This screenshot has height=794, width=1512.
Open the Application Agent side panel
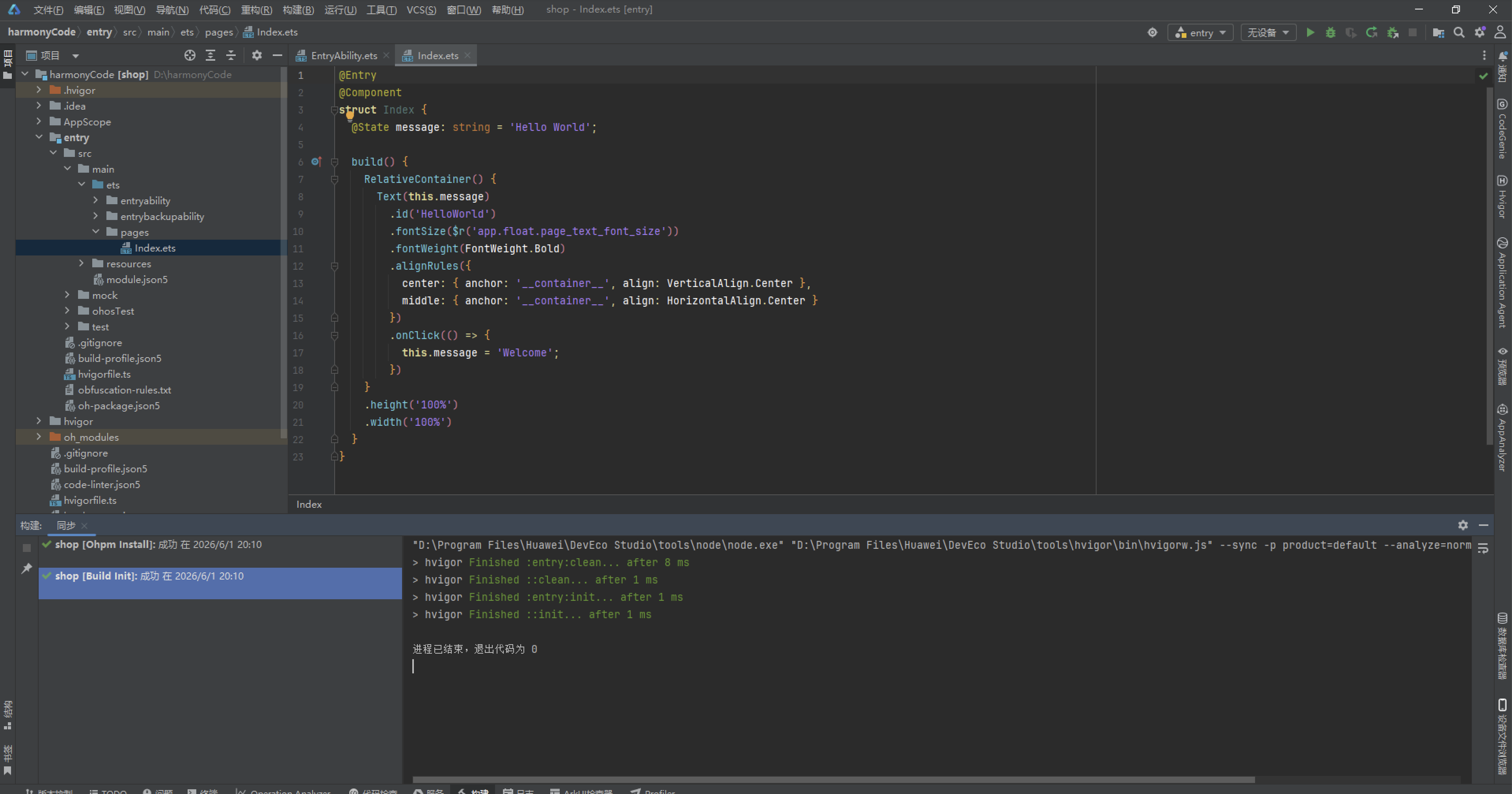pyautogui.click(x=1502, y=282)
